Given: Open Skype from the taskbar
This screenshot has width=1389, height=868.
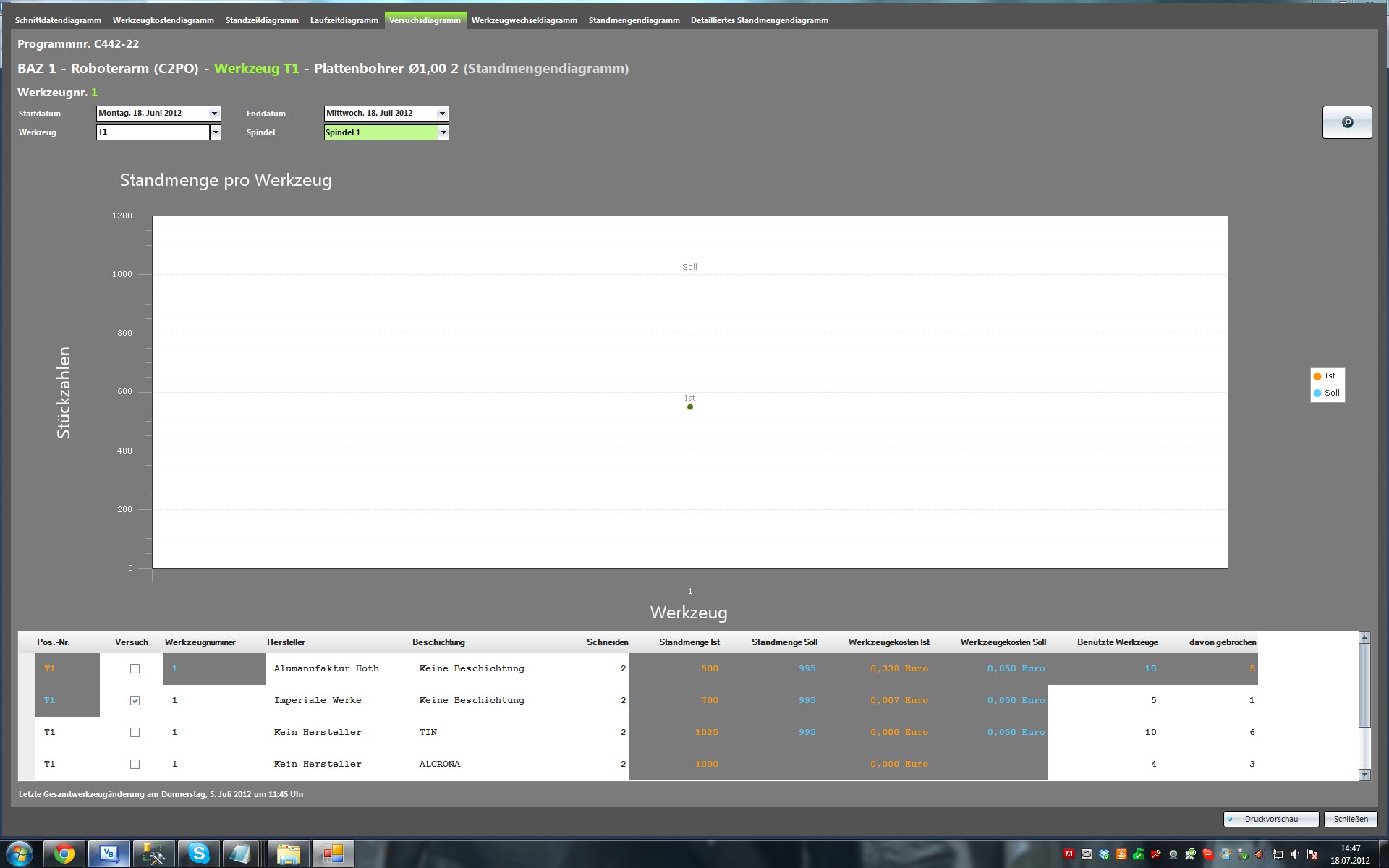Looking at the screenshot, I should [198, 854].
